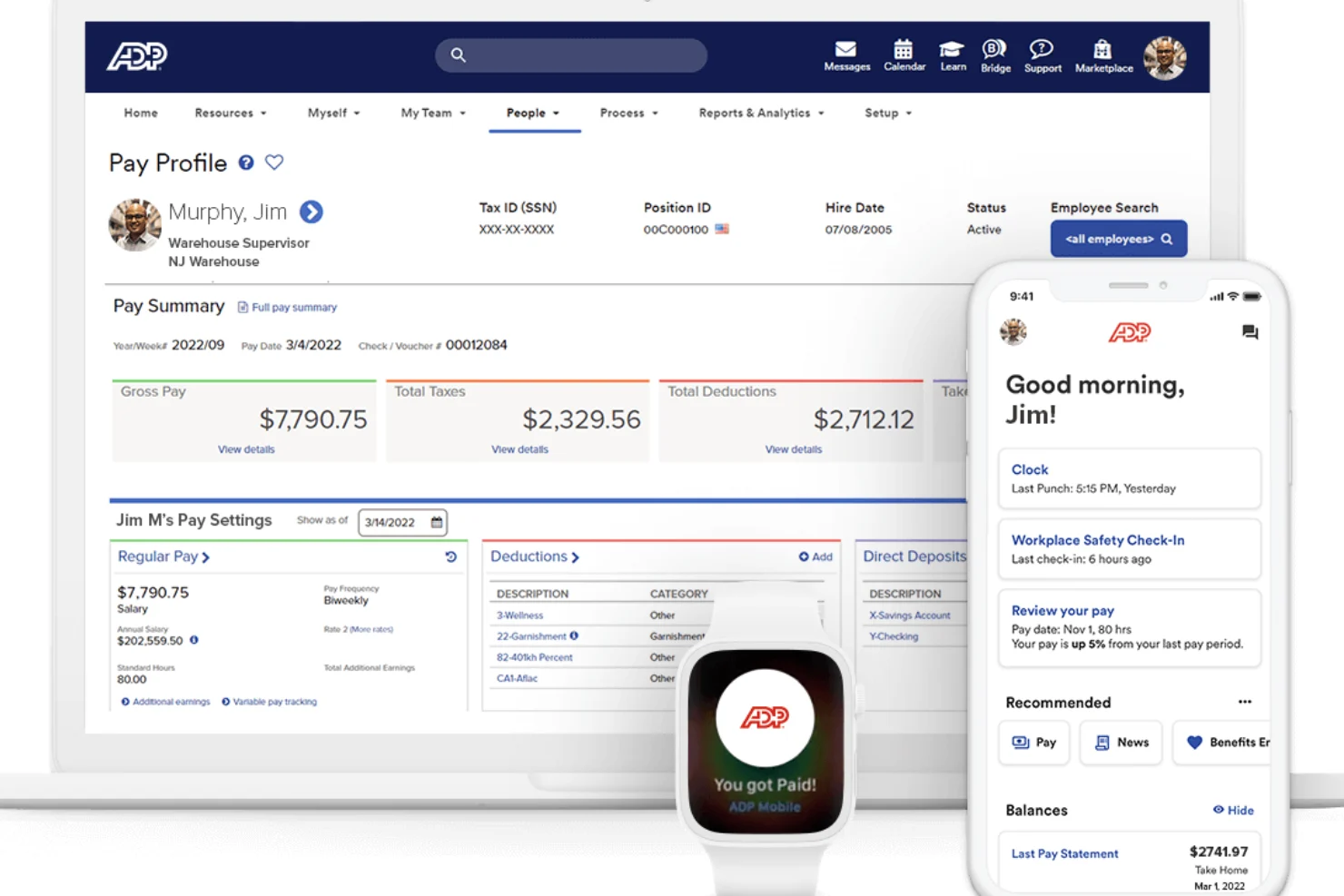The width and height of the screenshot is (1344, 896).
Task: Expand Myself menu
Action: 334,113
